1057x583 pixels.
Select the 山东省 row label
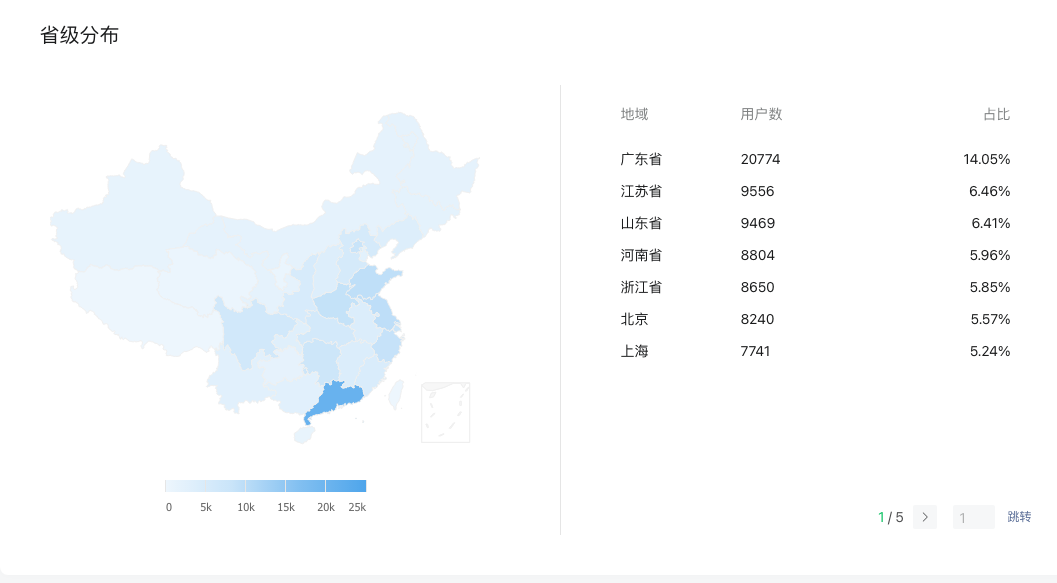point(641,223)
